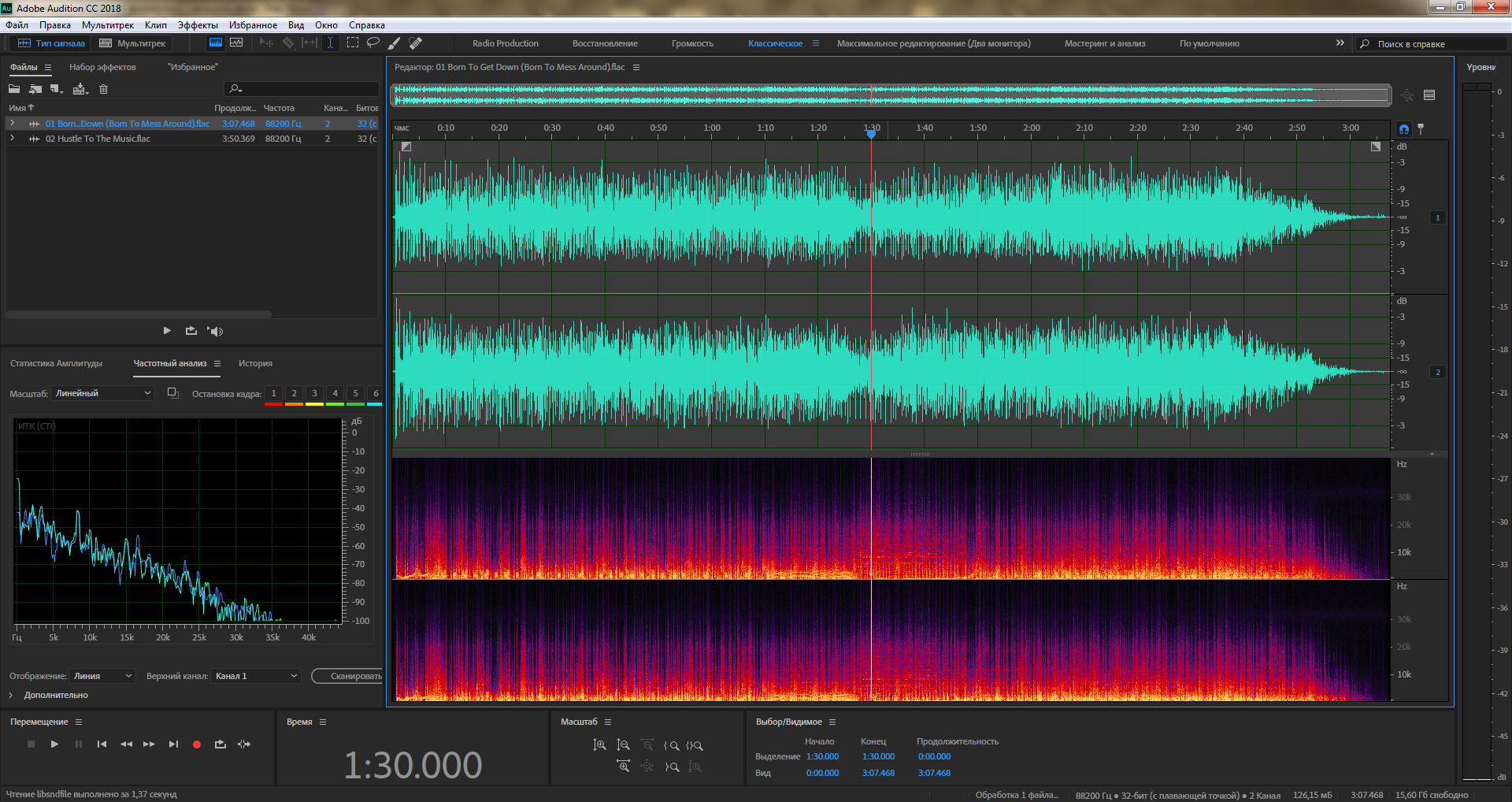
Task: Select 02 Hustle To The Music.flac file
Action: coord(98,139)
